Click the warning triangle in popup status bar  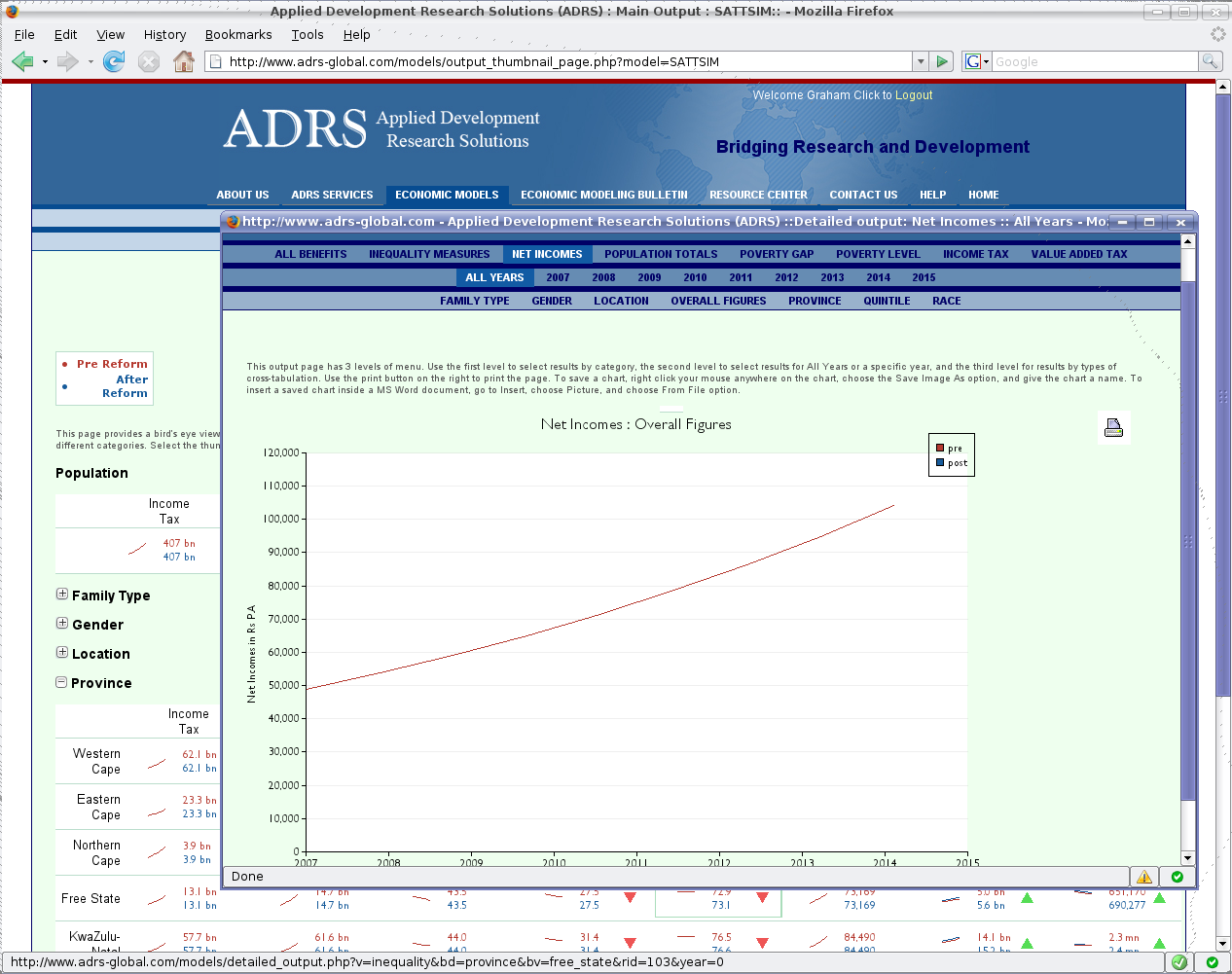point(1144,877)
